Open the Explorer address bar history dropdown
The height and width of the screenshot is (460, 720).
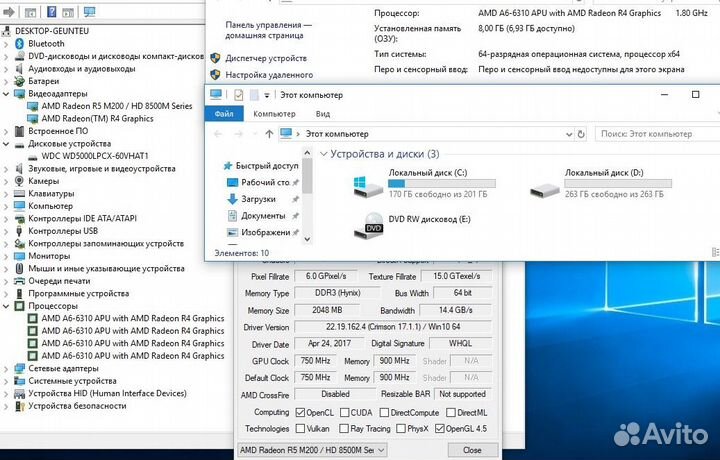point(569,134)
